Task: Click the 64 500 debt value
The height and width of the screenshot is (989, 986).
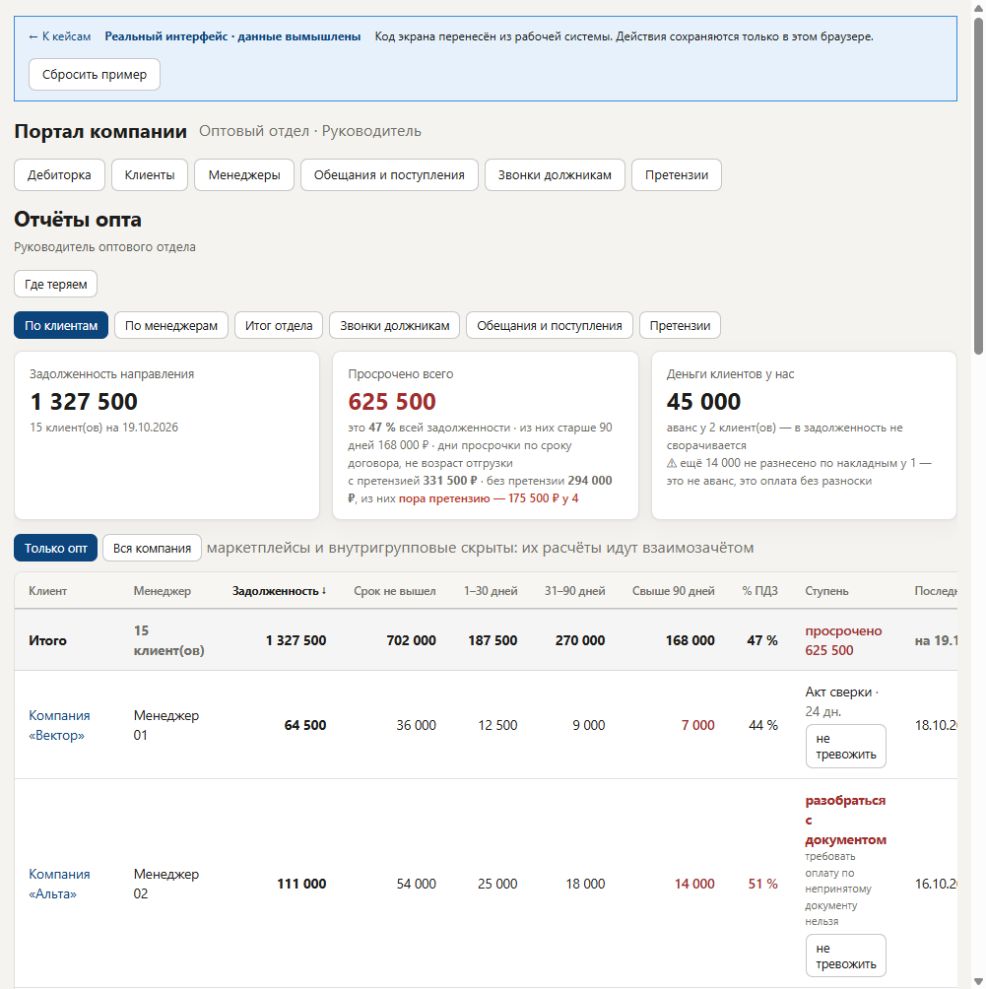Action: 305,725
